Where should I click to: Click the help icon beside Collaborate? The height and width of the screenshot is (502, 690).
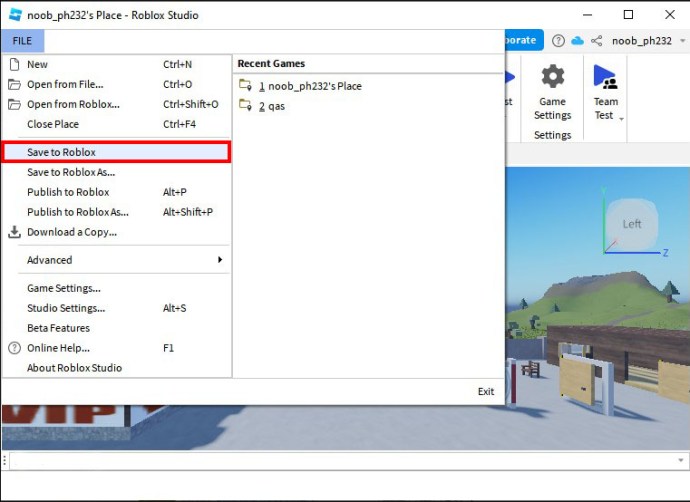click(x=558, y=41)
